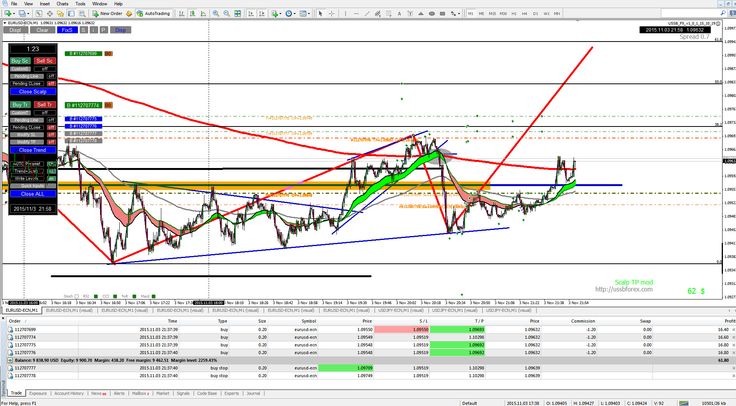Switch chart to candlesticks icon
Viewport: 736px width, 406px height.
pyautogui.click(x=192, y=14)
